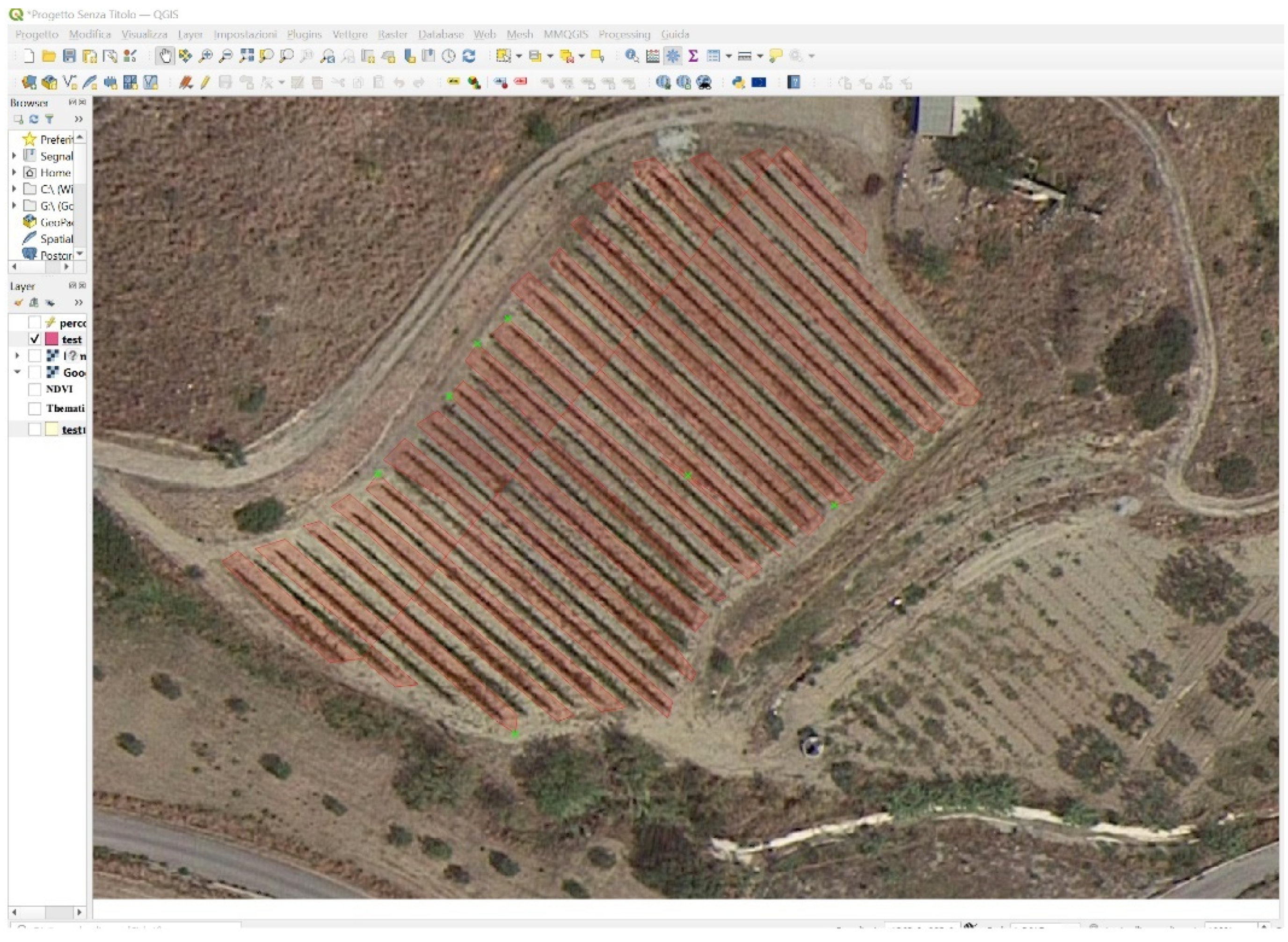
Task: Collapse the Goo layer group arrow
Action: [x=17, y=372]
